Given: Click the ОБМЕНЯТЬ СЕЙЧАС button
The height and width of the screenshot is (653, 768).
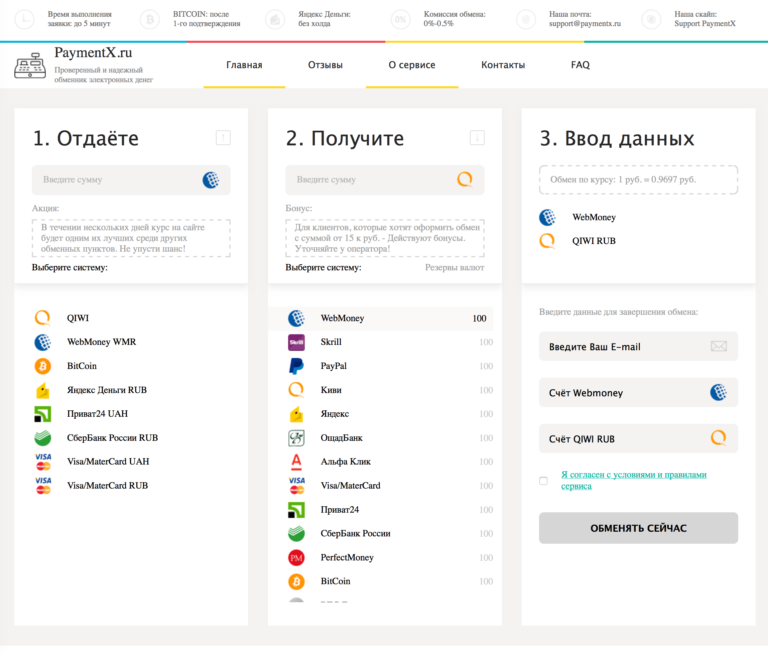Looking at the screenshot, I should pos(638,528).
